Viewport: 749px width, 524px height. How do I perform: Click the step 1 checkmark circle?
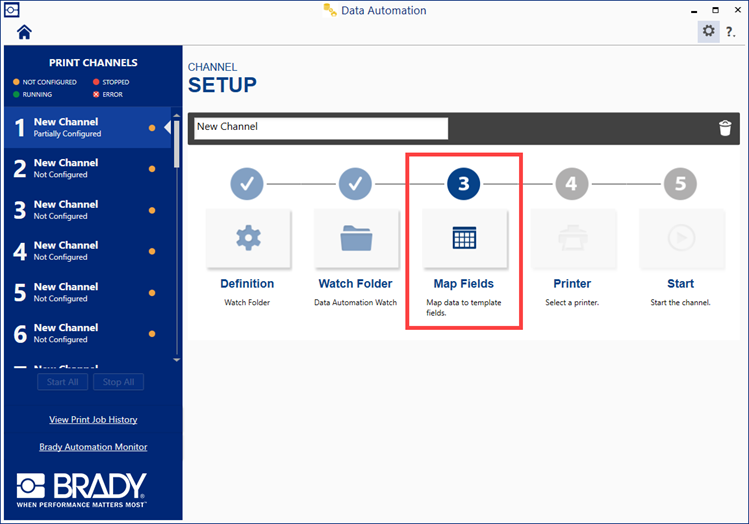click(x=248, y=183)
